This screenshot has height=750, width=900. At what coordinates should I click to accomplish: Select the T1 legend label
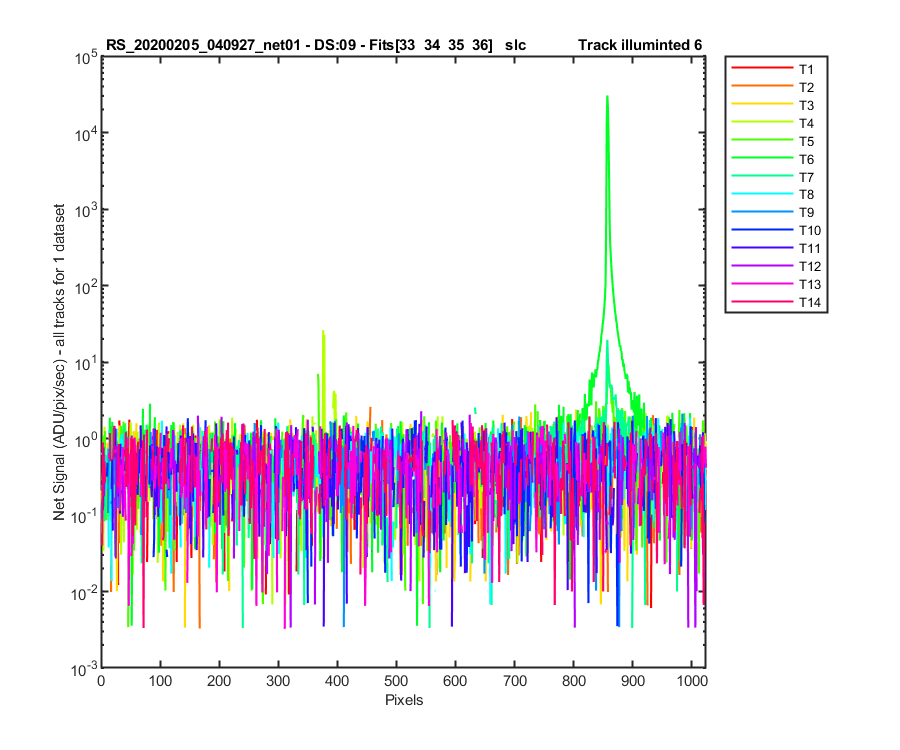[x=806, y=69]
